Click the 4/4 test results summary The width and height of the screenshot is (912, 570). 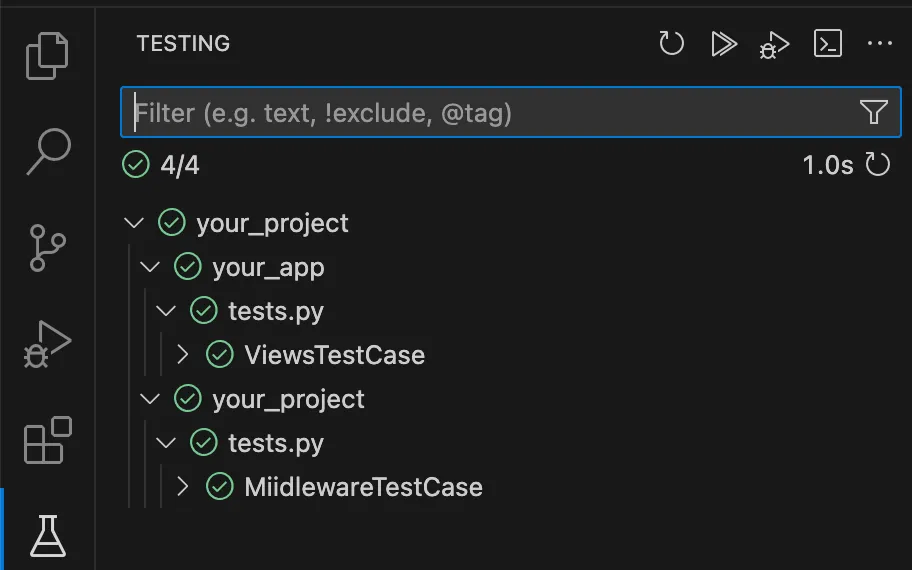coord(180,165)
